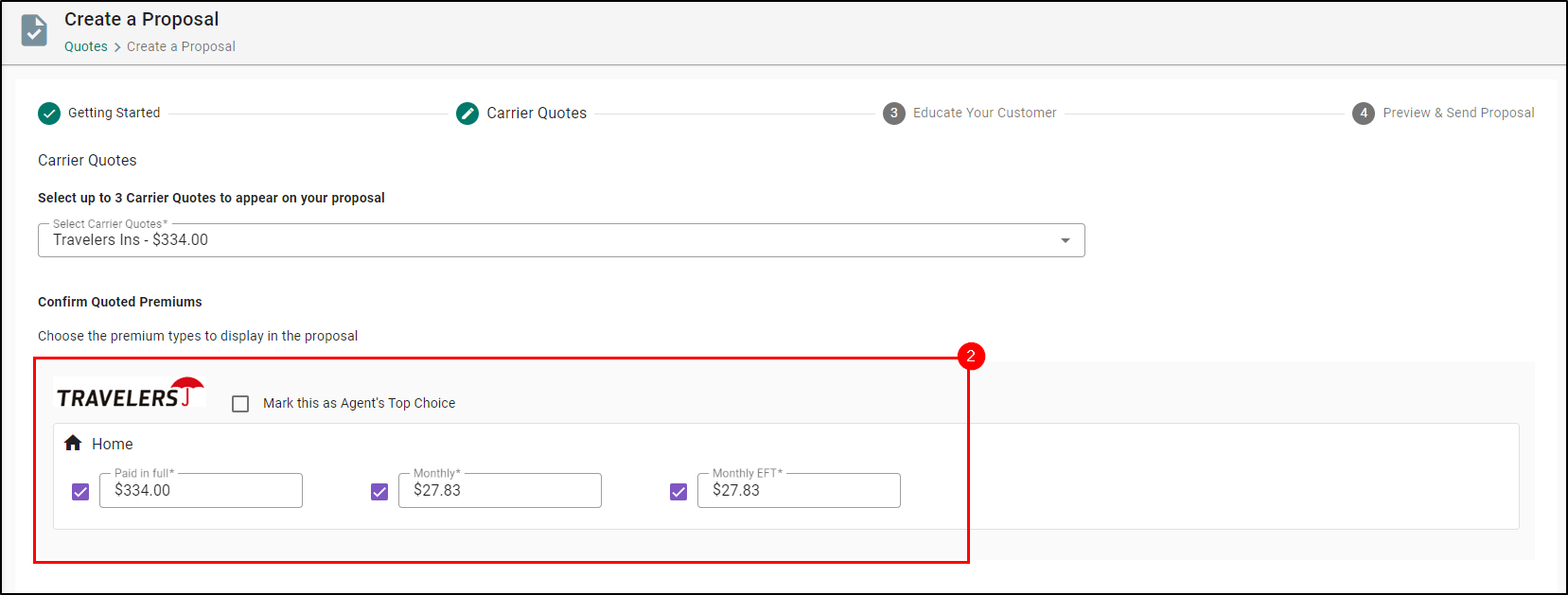Image resolution: width=1568 pixels, height=595 pixels.
Task: Click the Home label text
Action: (112, 444)
